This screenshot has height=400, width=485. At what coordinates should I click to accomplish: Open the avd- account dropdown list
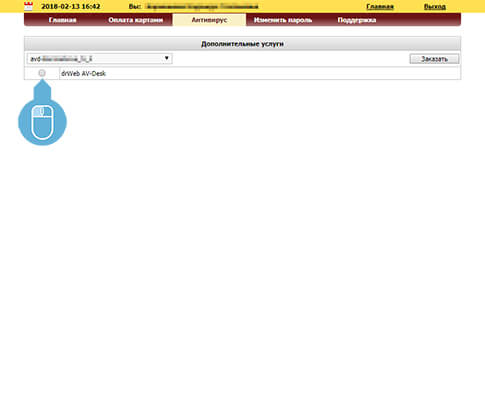click(x=99, y=59)
